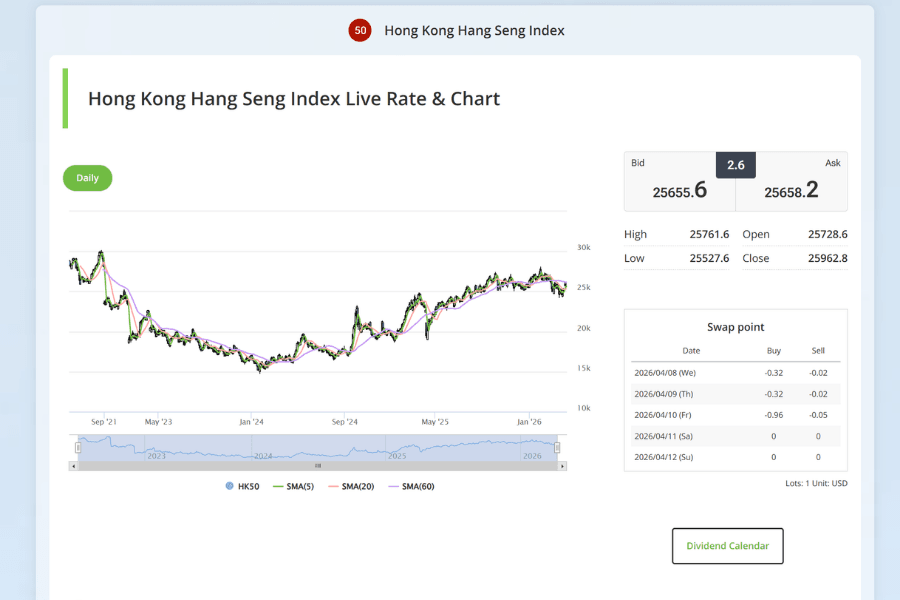
Task: Click the left handle of the range selector
Action: 78,447
